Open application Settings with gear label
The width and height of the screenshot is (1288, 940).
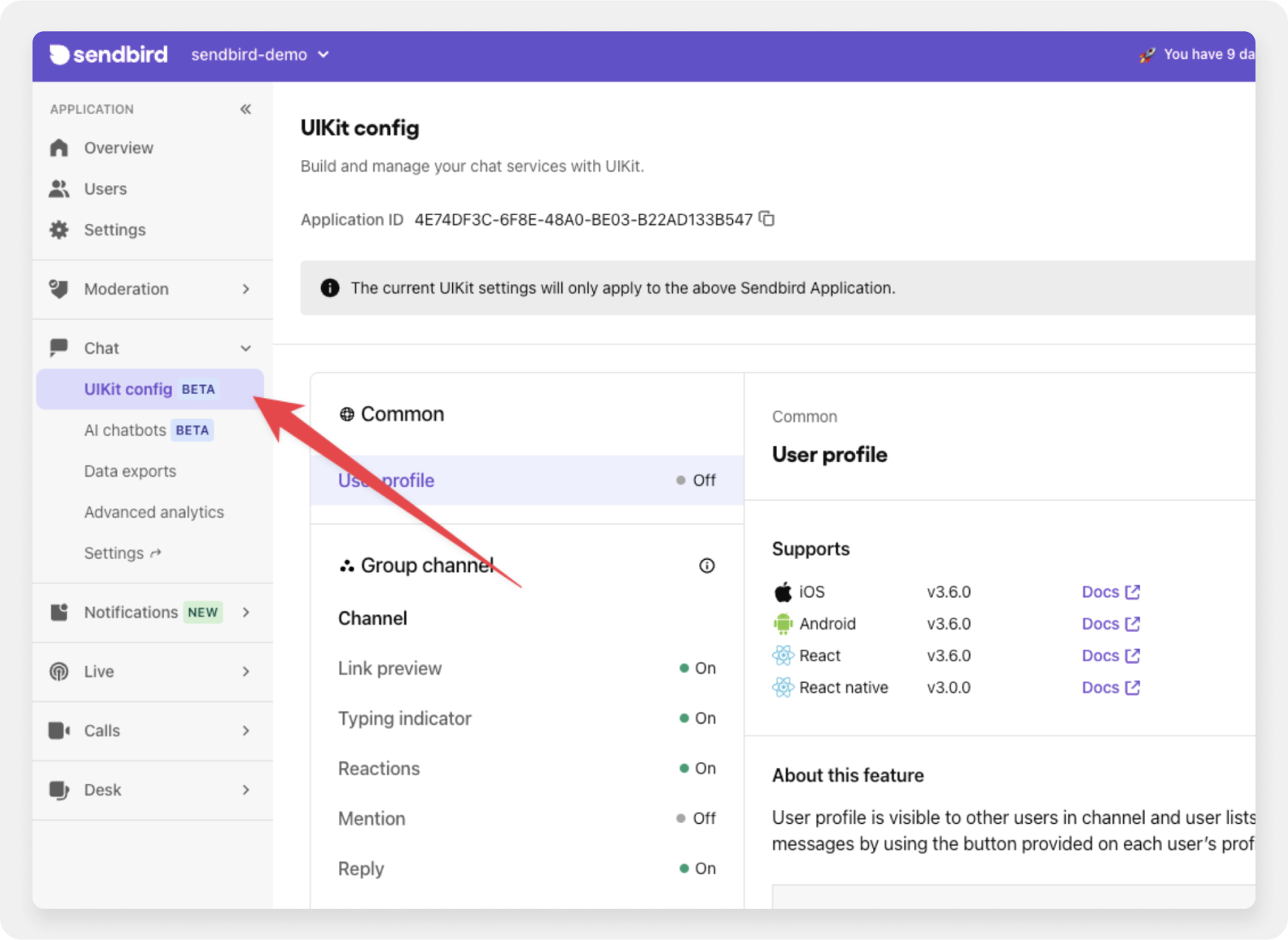tap(115, 230)
